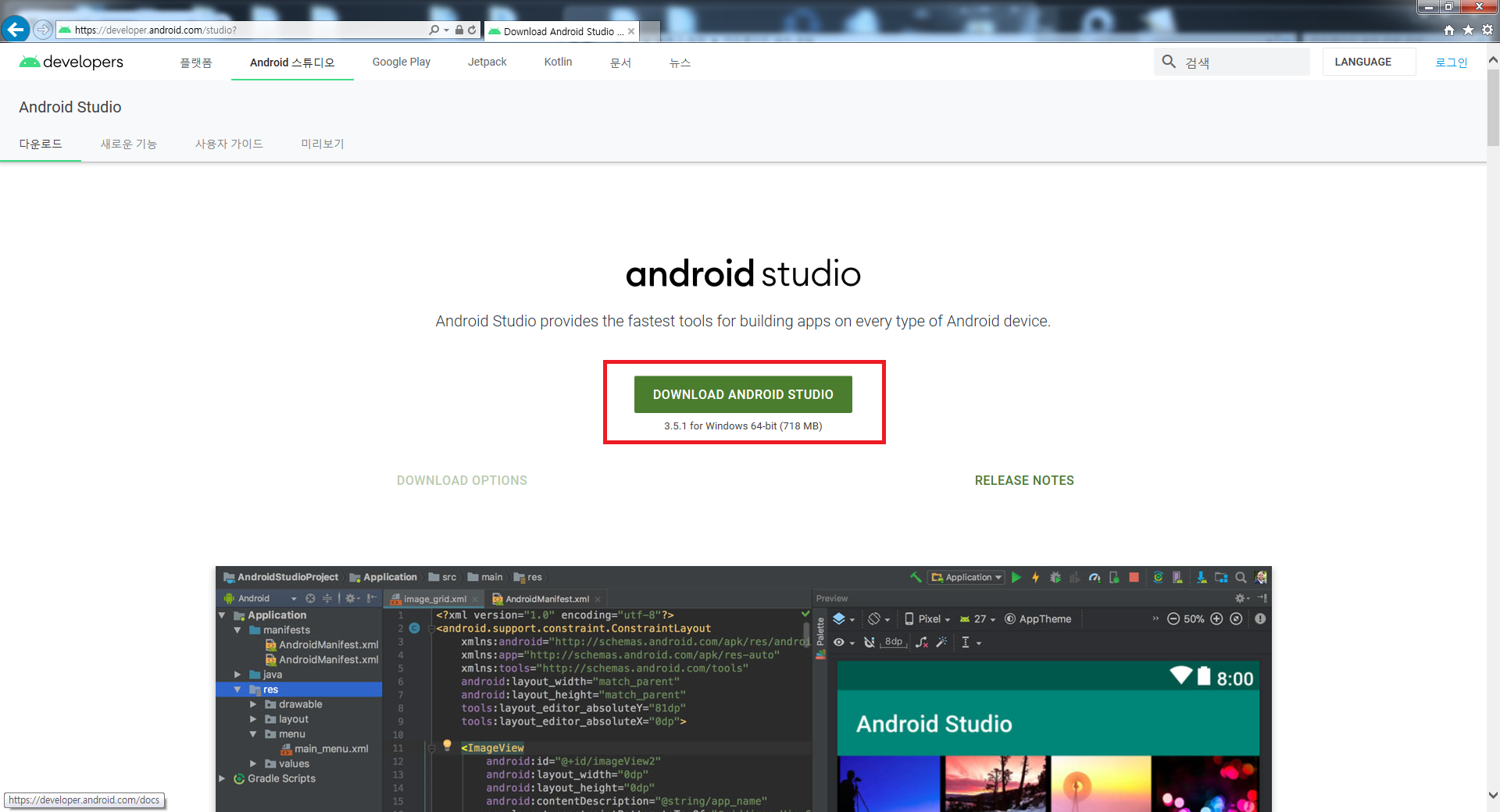This screenshot has height=812, width=1500.
Task: Open the Kotlin navigation item
Action: pyautogui.click(x=559, y=62)
